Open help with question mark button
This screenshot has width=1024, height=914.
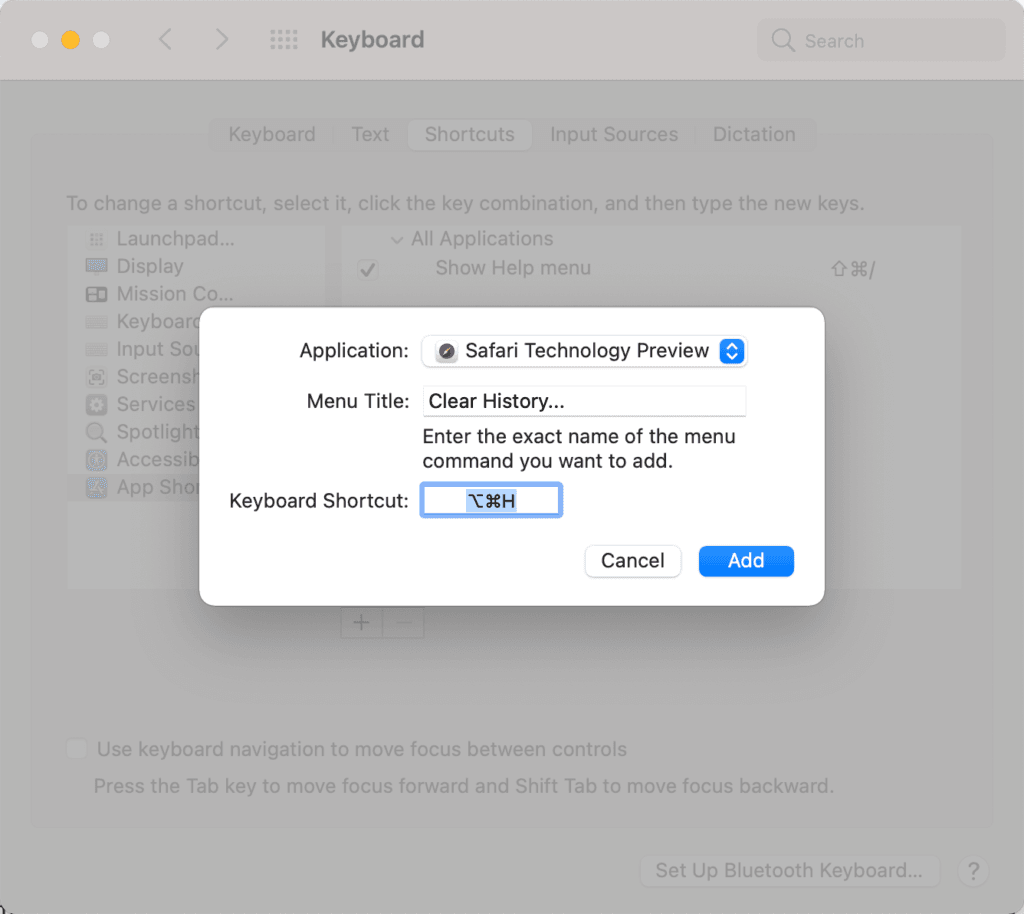point(973,871)
